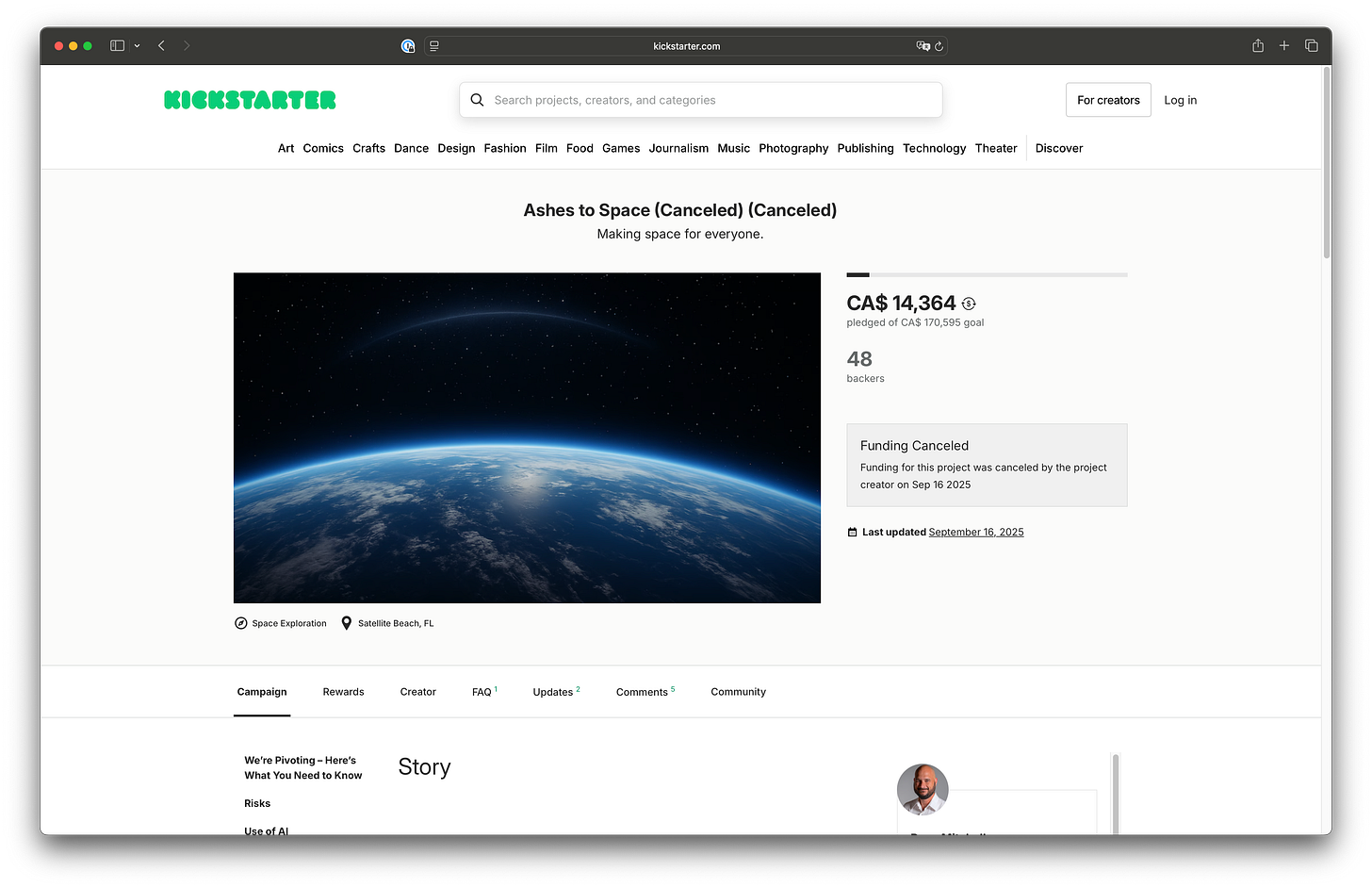Open the Art category

(286, 148)
